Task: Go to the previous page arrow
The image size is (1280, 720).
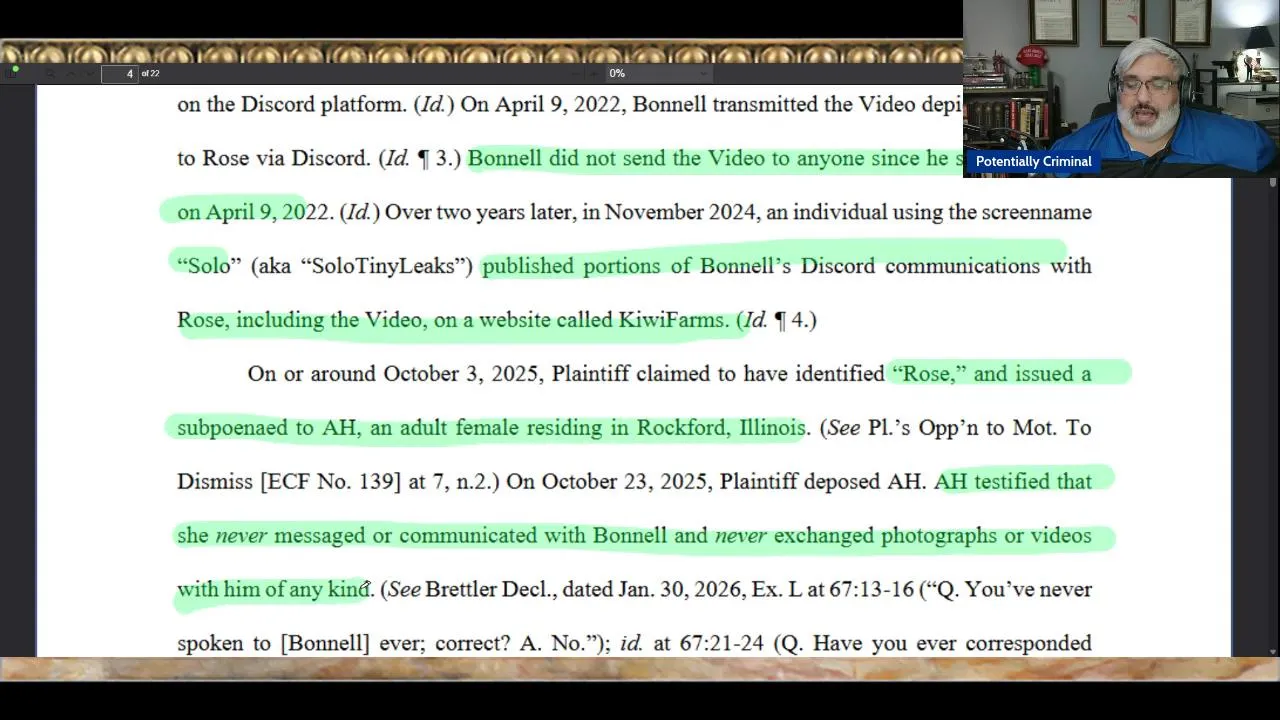Action: point(71,74)
